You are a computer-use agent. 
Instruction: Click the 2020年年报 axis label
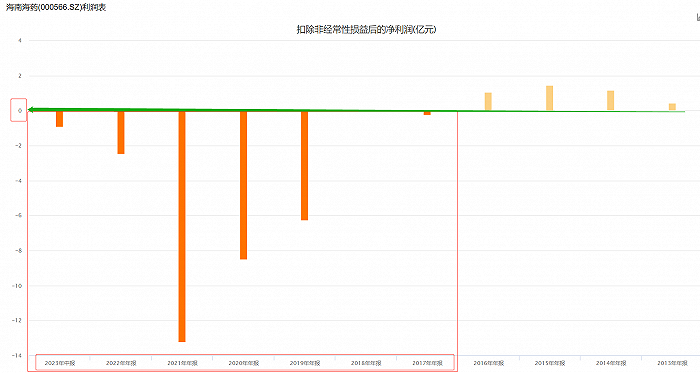(244, 363)
